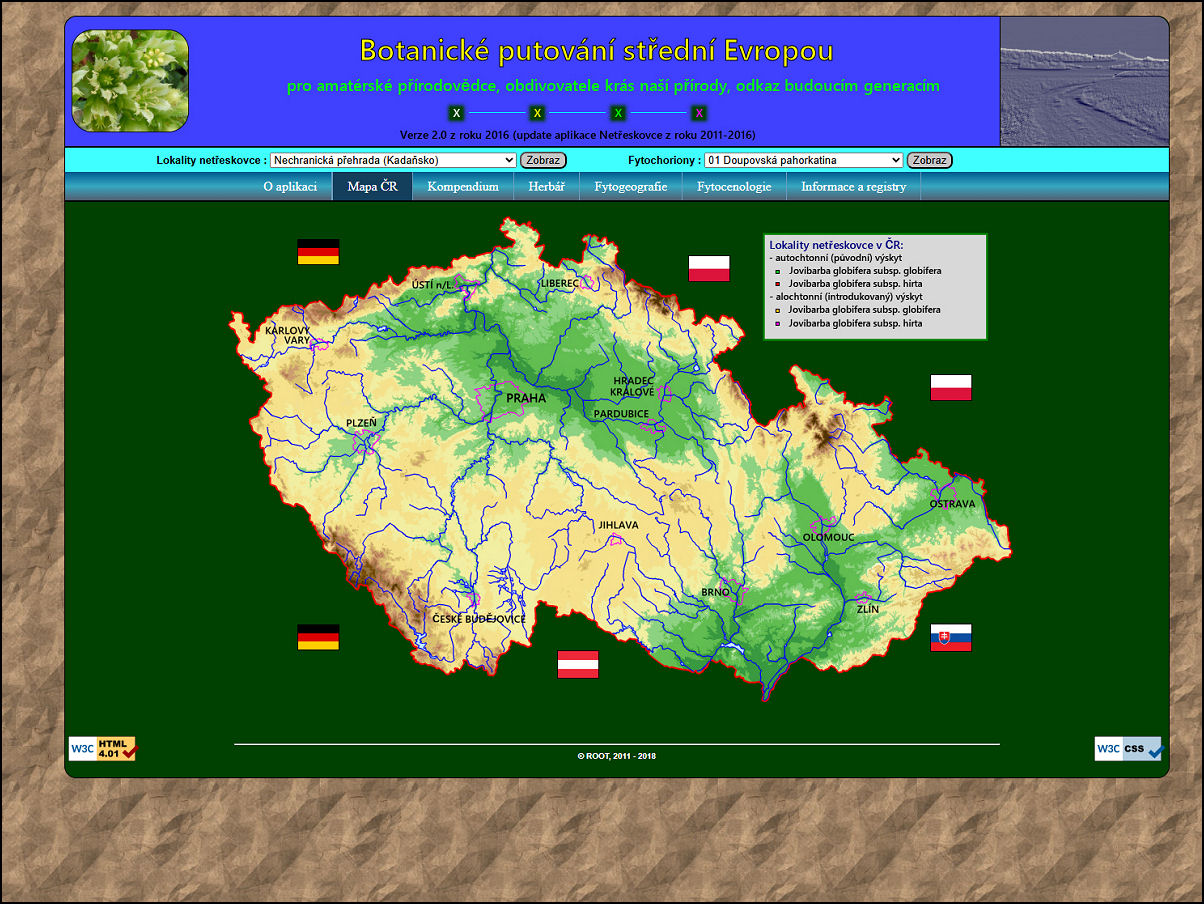The height and width of the screenshot is (904, 1204).
Task: Go to the Fytogeografie menu item
Action: pos(630,187)
